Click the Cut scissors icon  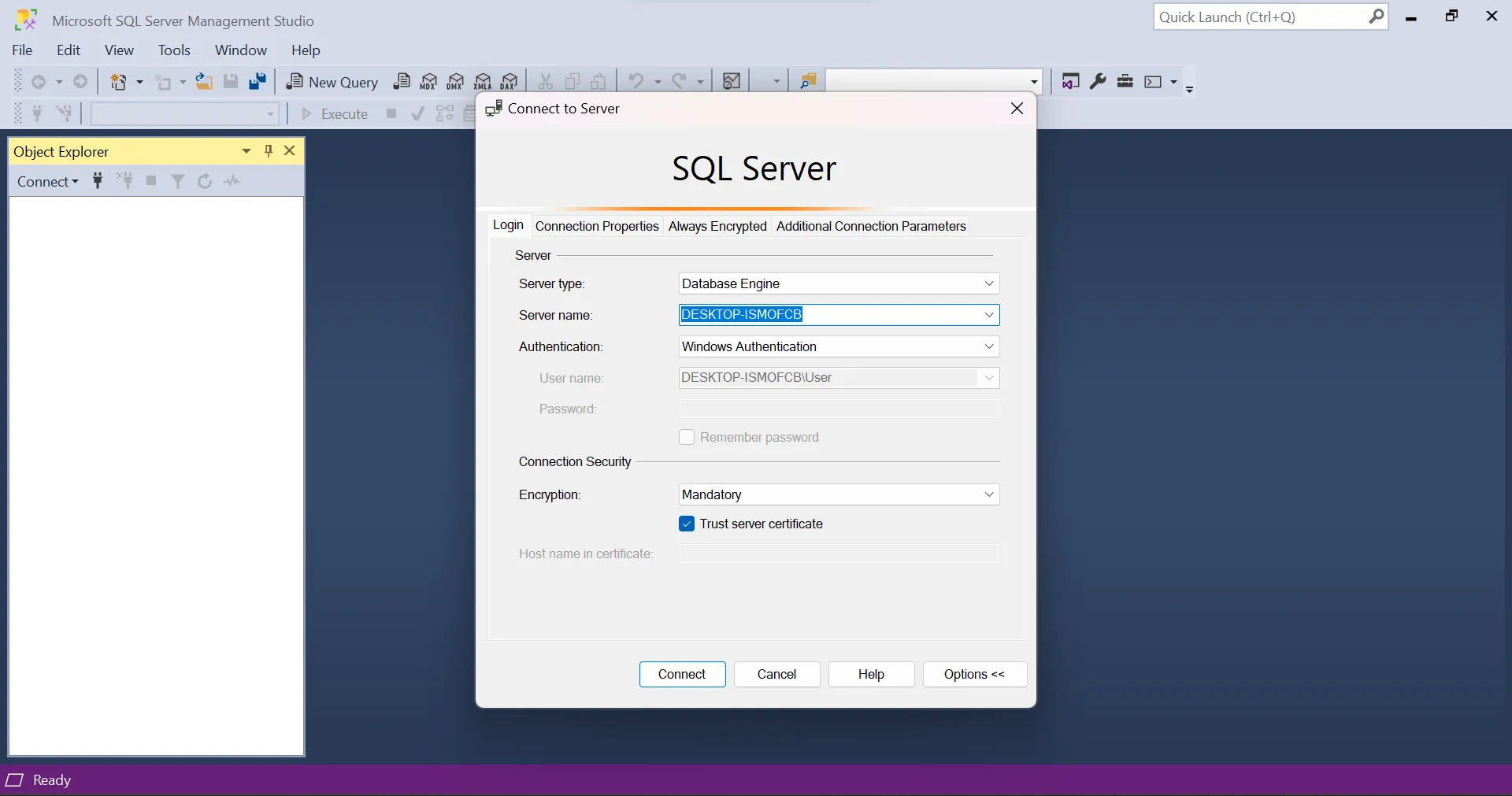coord(545,81)
